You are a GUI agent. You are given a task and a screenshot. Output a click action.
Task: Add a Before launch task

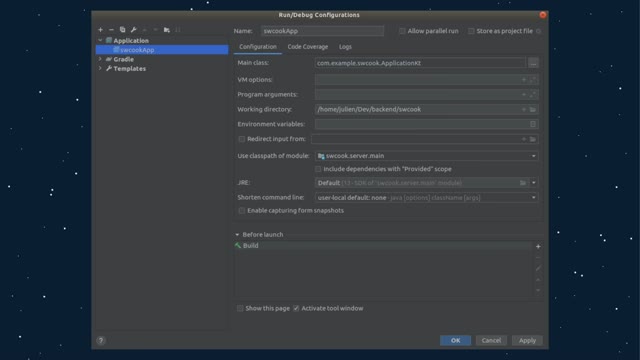538,247
